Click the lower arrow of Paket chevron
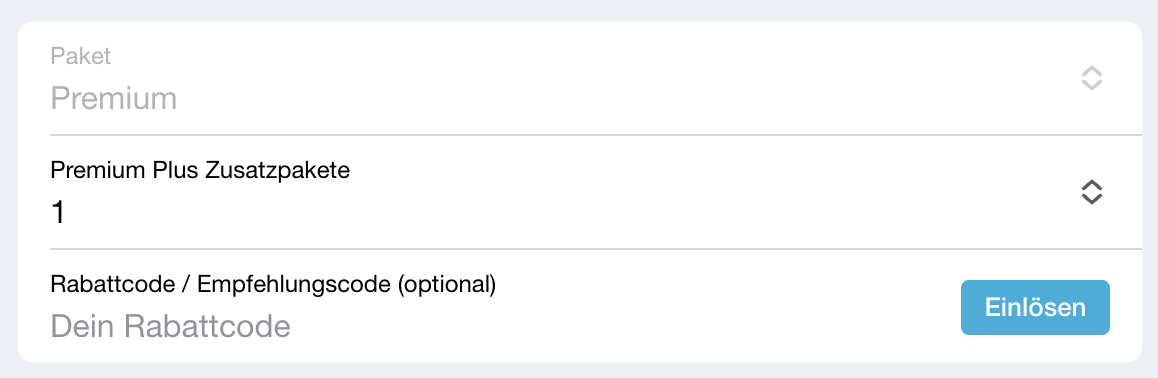Viewport: 1158px width, 378px height. [x=1092, y=86]
